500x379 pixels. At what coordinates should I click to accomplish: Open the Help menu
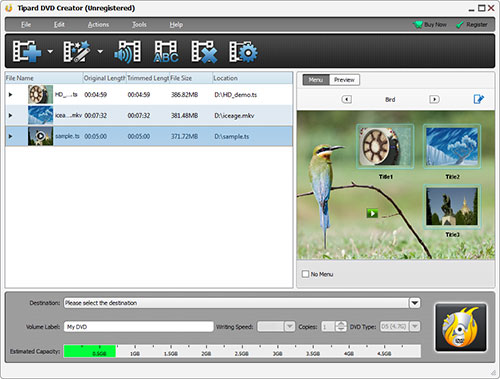(x=176, y=24)
